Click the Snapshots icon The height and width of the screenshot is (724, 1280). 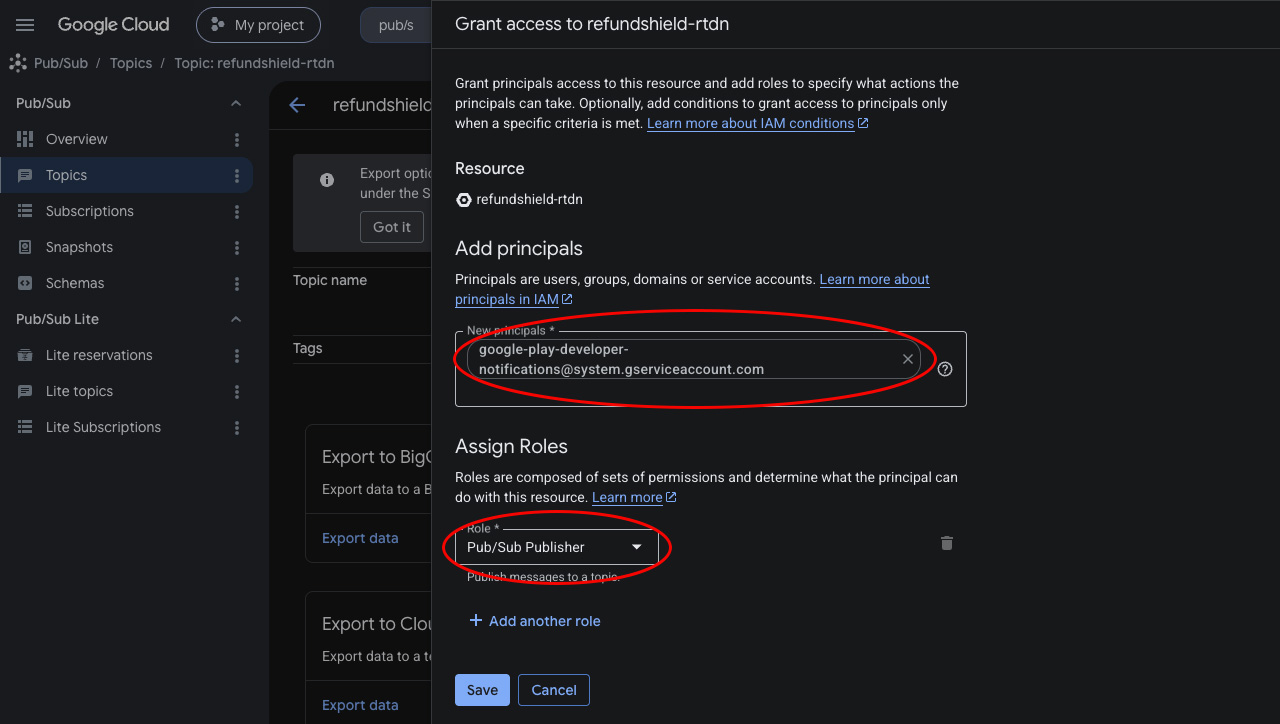pos(25,247)
